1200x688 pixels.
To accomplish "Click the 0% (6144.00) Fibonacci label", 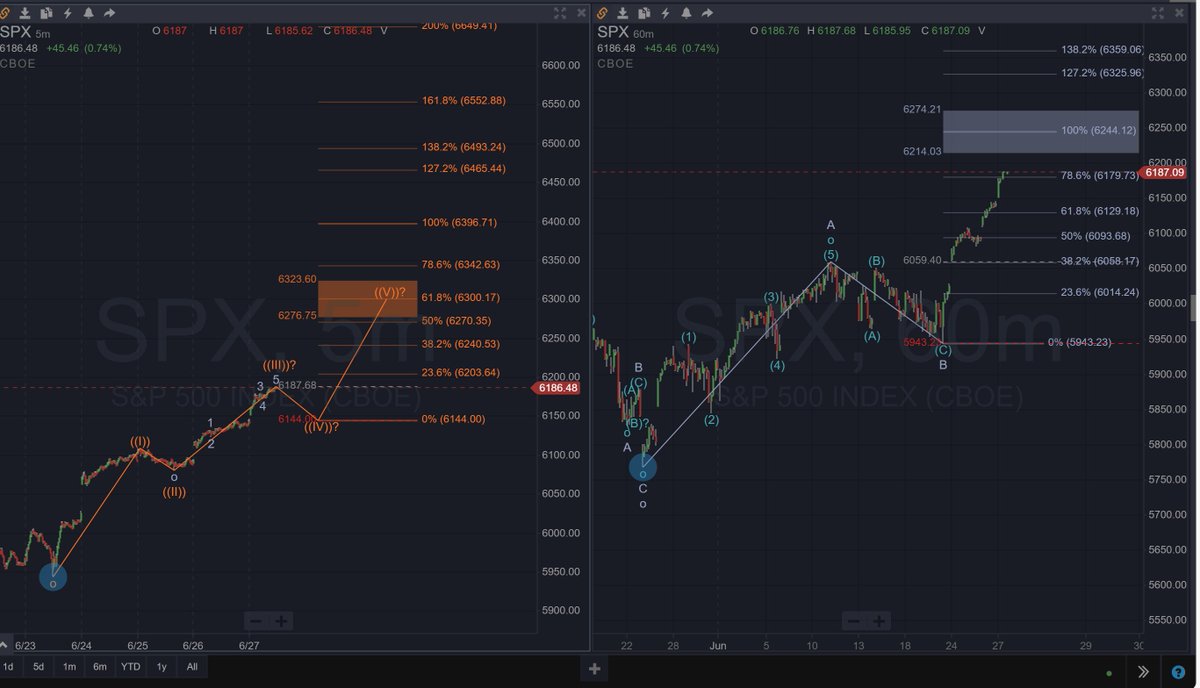I will pyautogui.click(x=453, y=419).
